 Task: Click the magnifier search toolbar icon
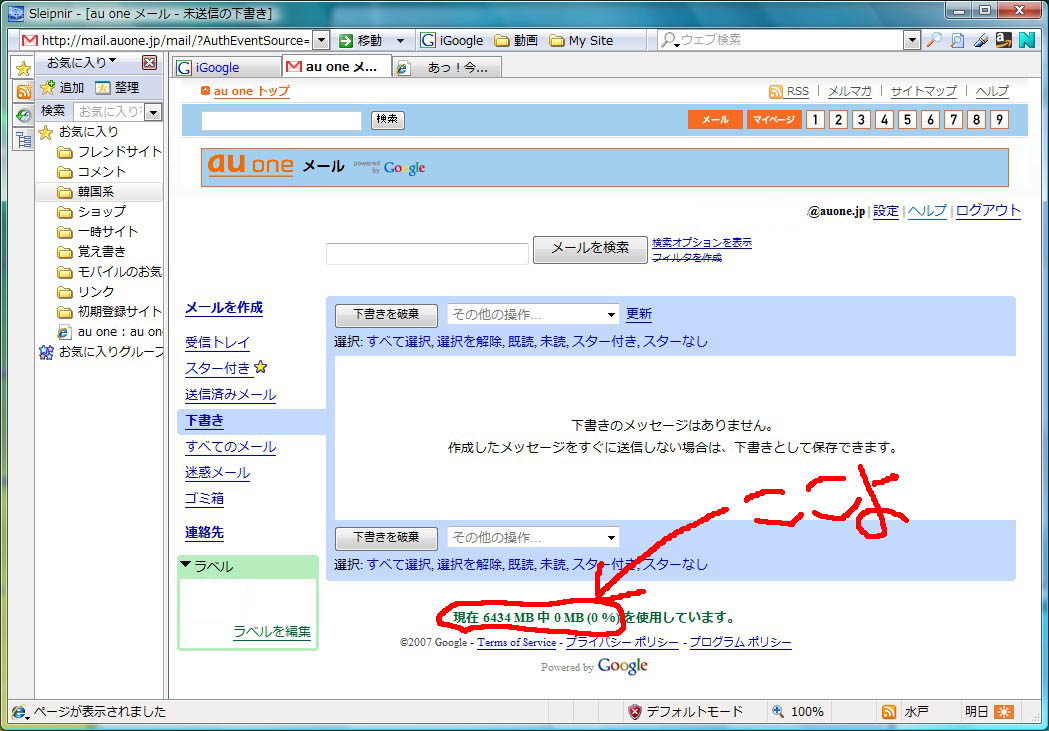coord(934,40)
